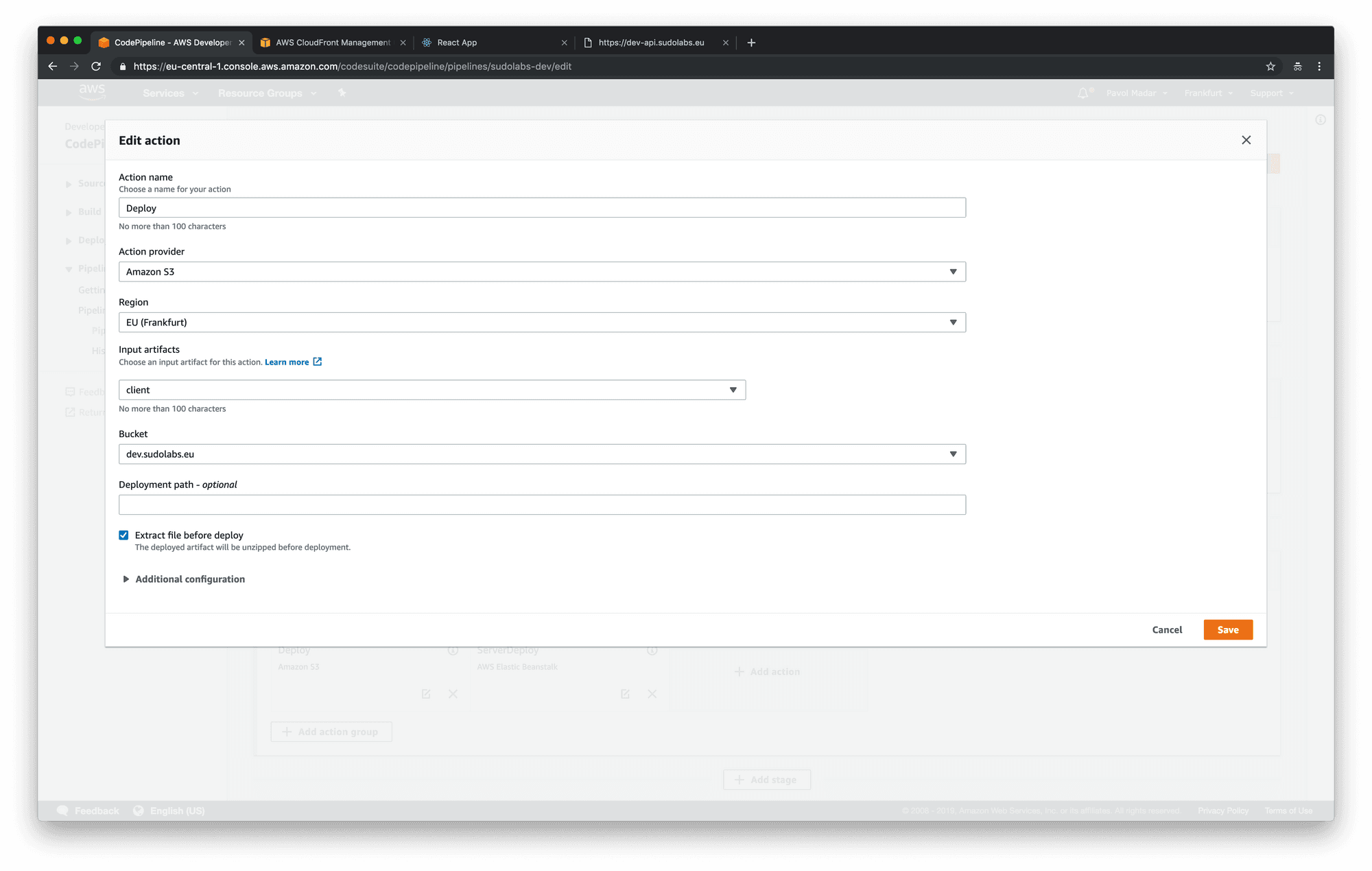The height and width of the screenshot is (871, 1372).
Task: Open the Resource Groups menu
Action: click(267, 93)
